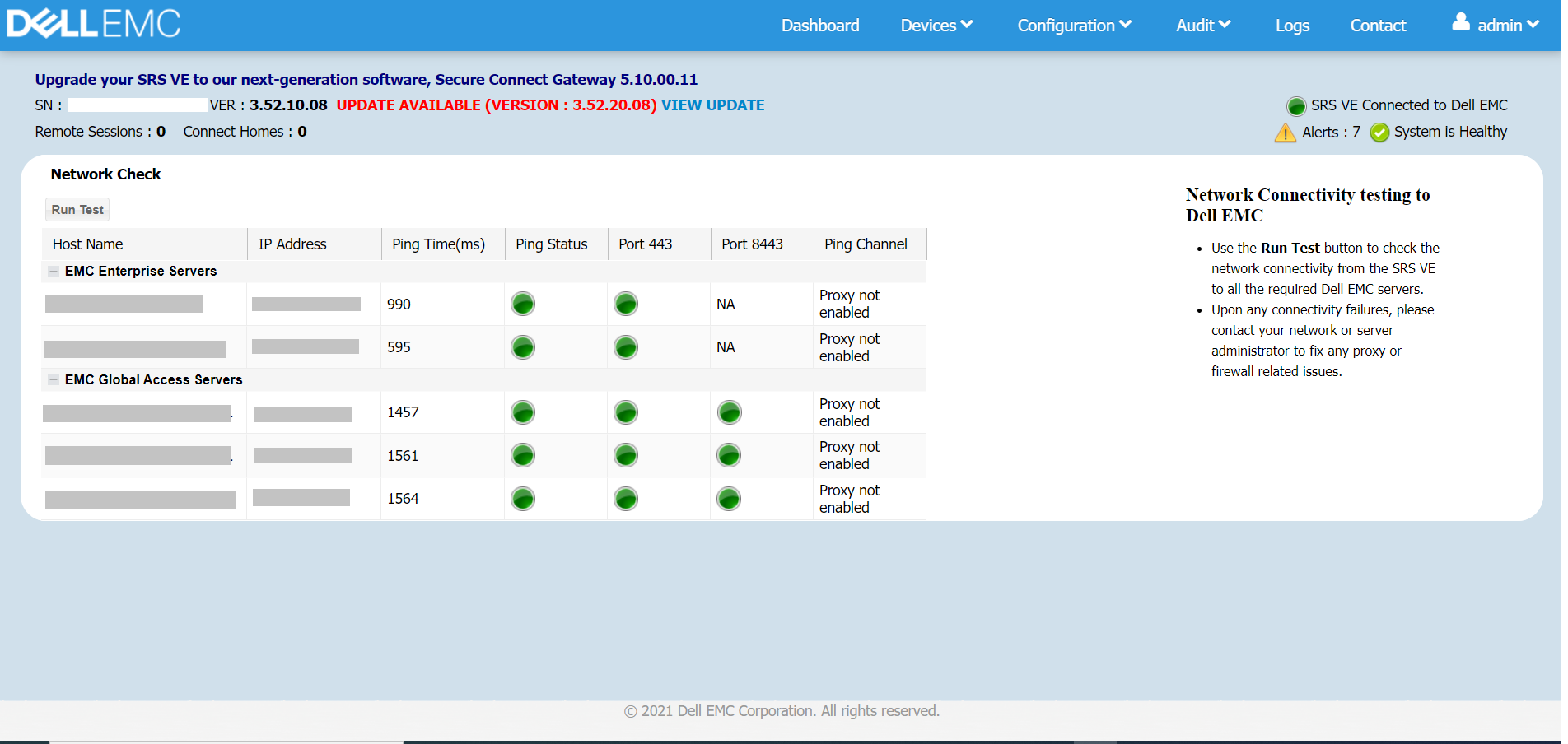Click the Ping Time(ms) column header
The width and height of the screenshot is (1568, 744).
click(438, 244)
